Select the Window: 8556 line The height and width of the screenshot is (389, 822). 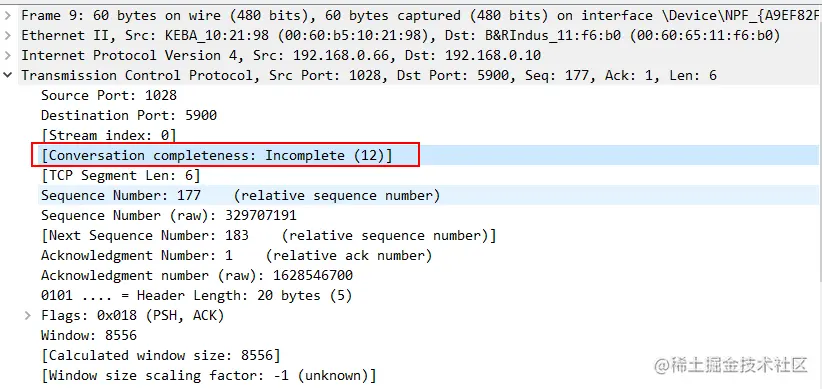89,336
